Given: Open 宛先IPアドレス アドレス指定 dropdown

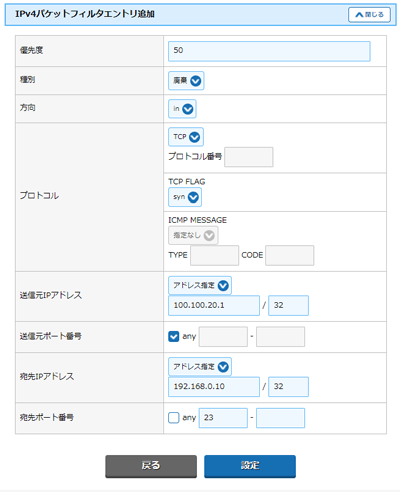Looking at the screenshot, I should click(200, 367).
